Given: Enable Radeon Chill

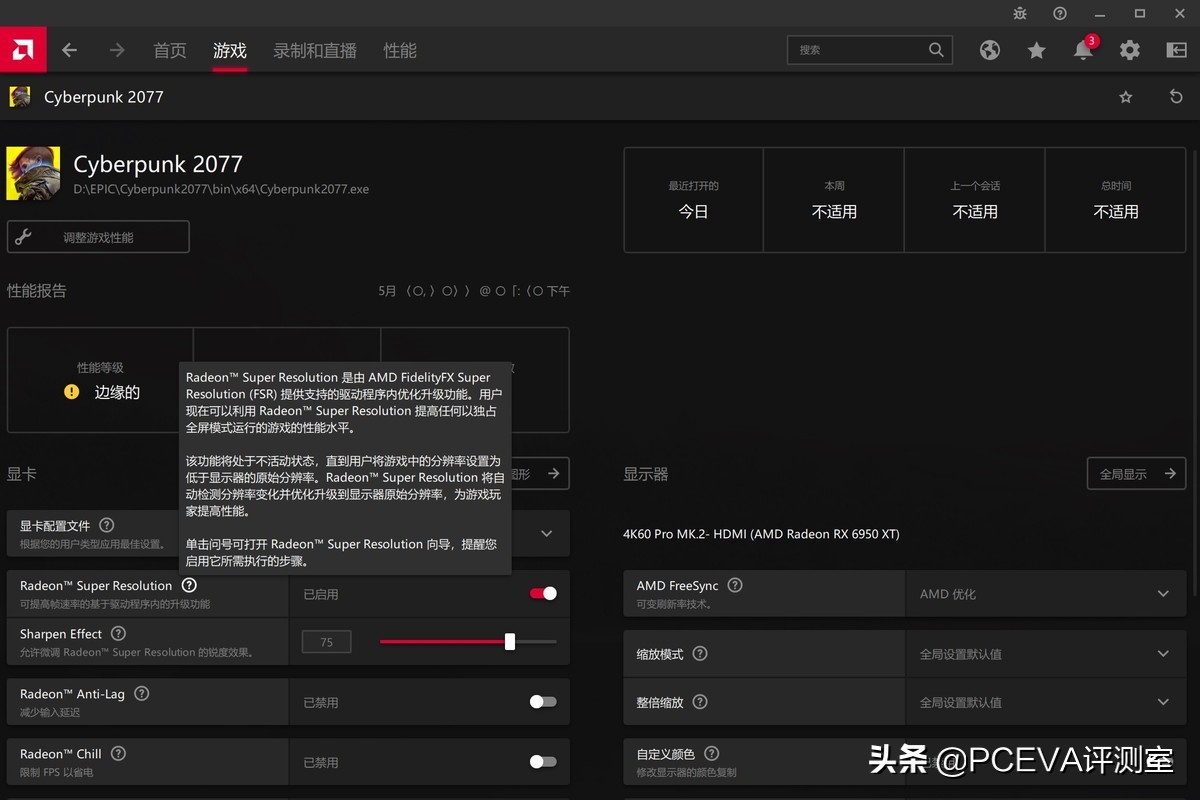Looking at the screenshot, I should 542,761.
